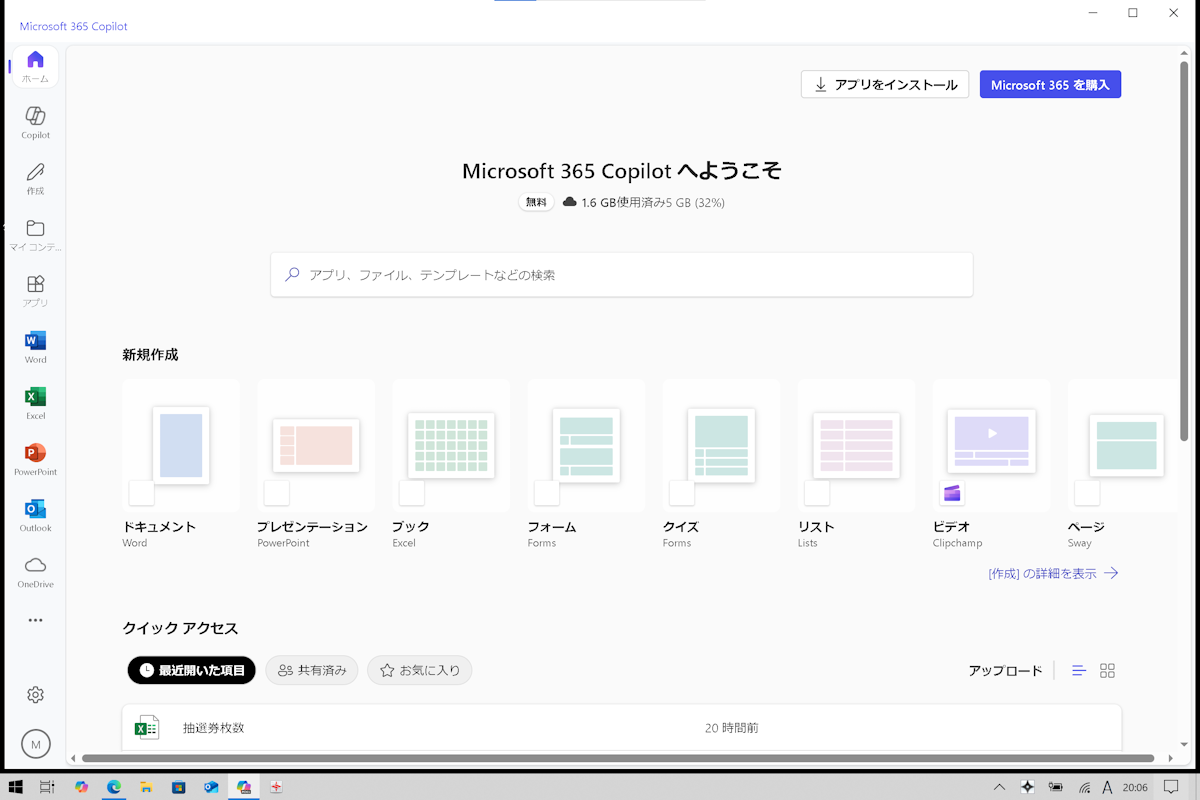Click the Excel icon of 抽選券枚数 file

147,728
